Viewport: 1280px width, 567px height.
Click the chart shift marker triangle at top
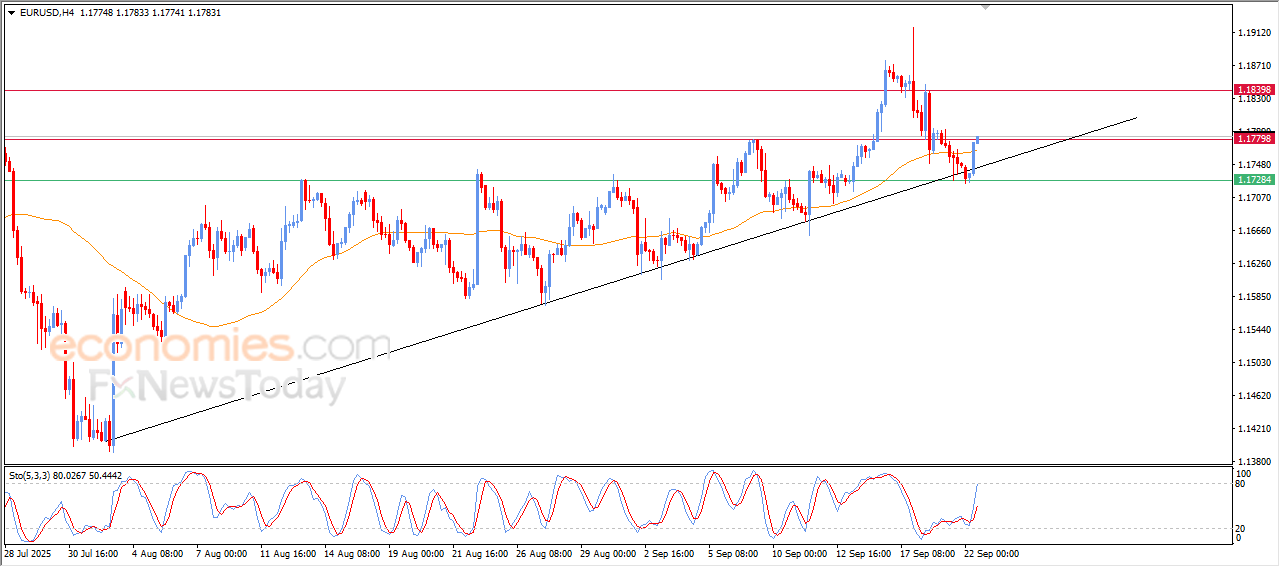pos(987,8)
